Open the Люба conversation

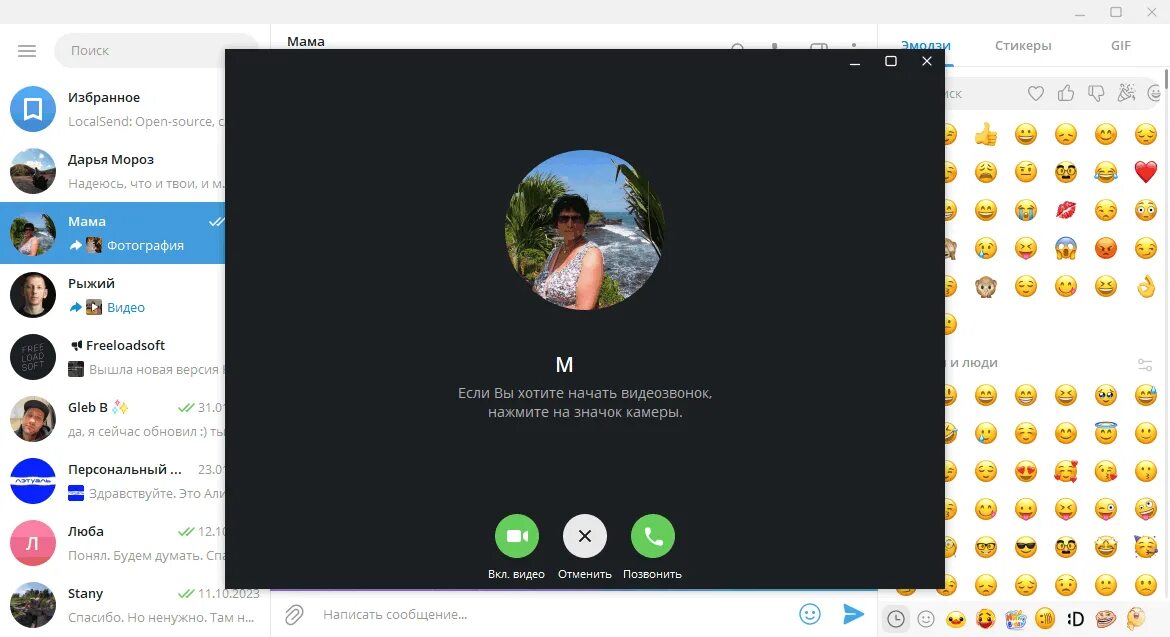pos(113,542)
